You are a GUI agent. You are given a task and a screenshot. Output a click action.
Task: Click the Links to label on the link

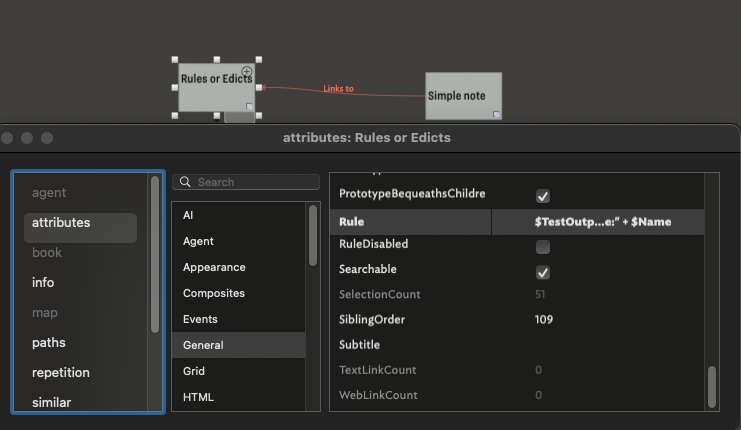point(338,89)
